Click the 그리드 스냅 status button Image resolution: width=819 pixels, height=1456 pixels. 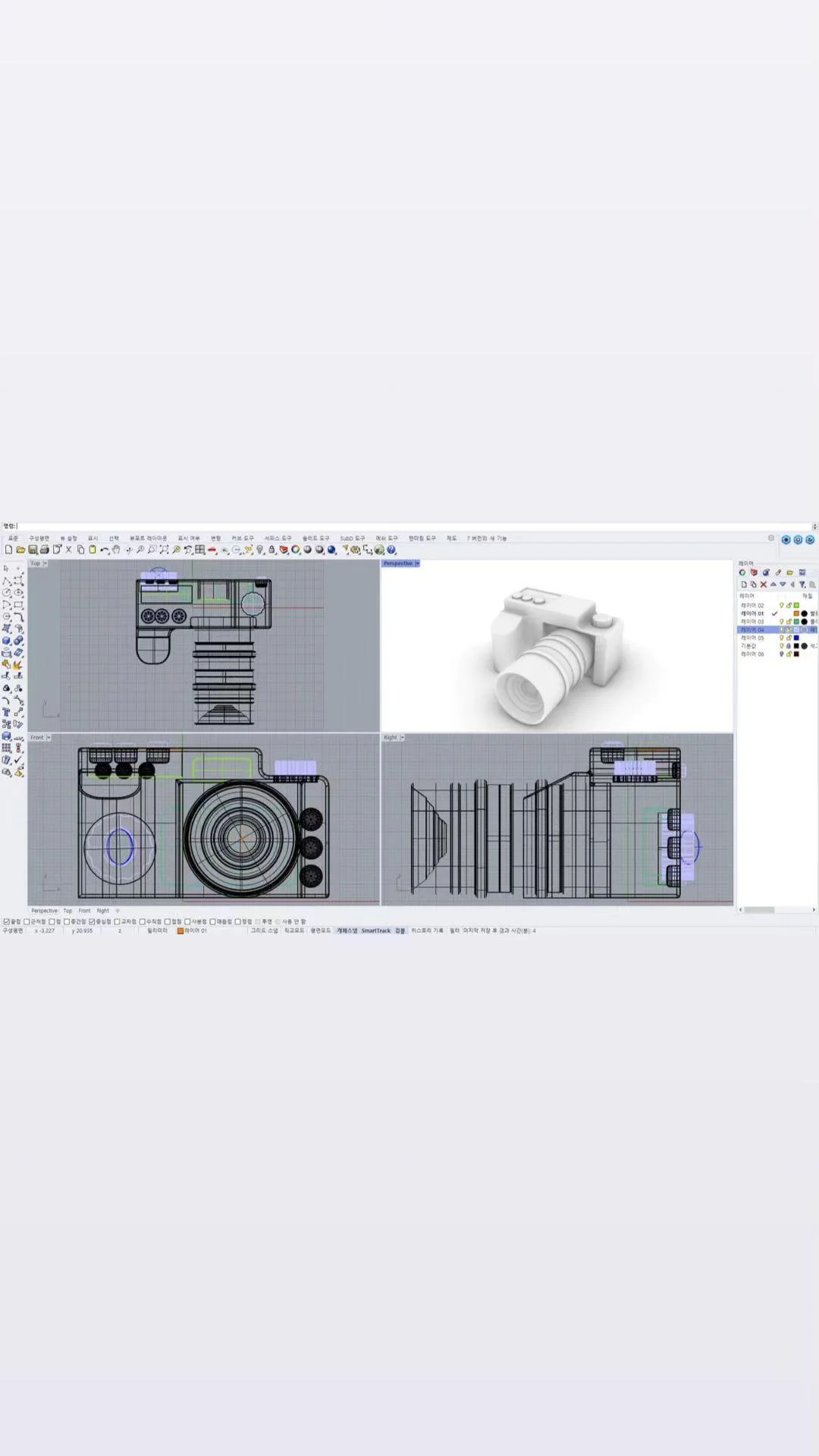pyautogui.click(x=265, y=930)
